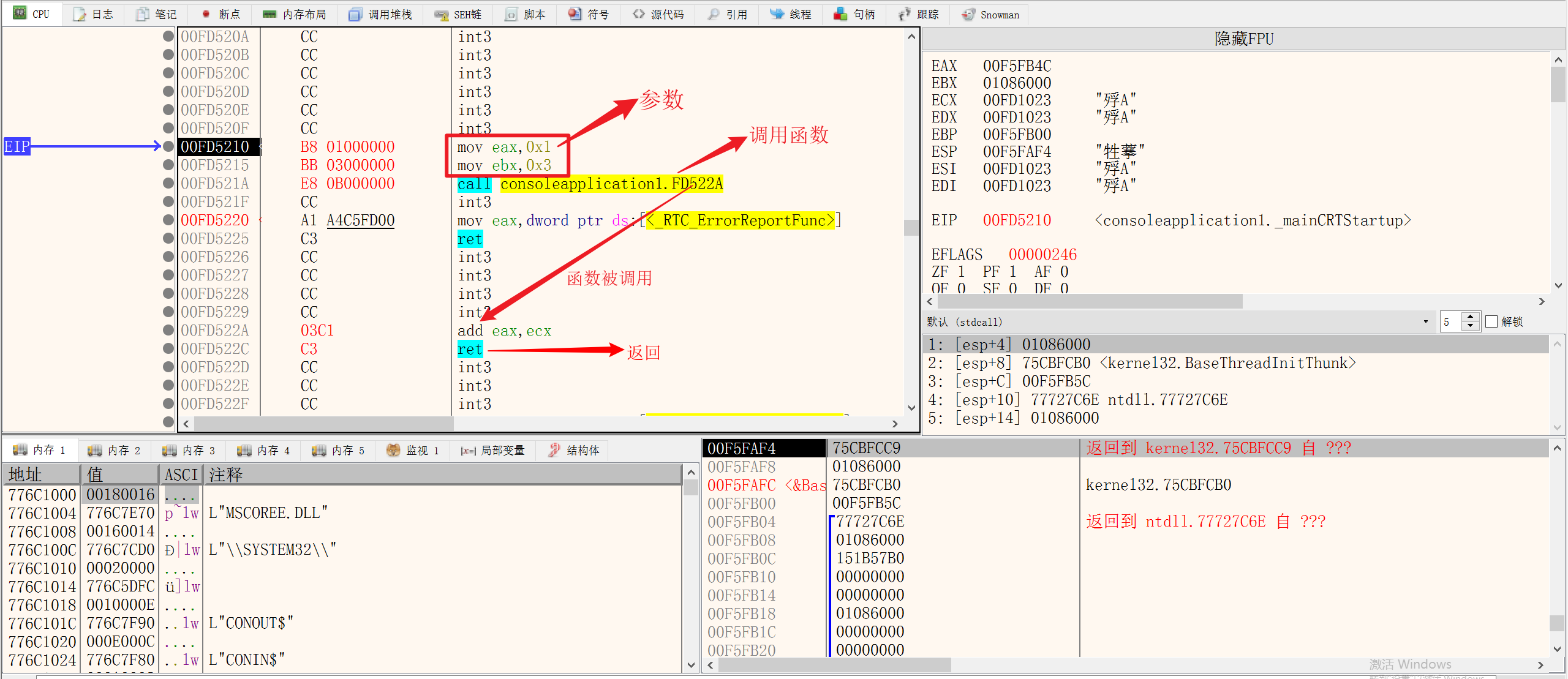Viewport: 1568px width, 679px height.
Task: Open the 断点 breakpoints view
Action: pyautogui.click(x=222, y=14)
